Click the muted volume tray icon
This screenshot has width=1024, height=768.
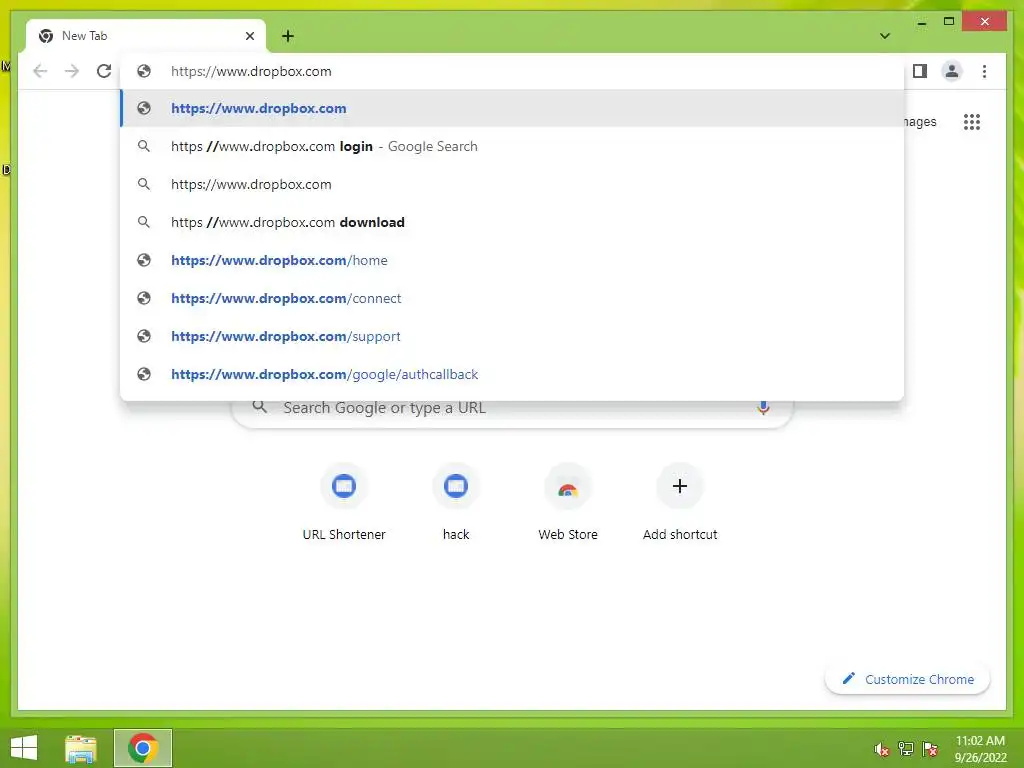click(881, 749)
